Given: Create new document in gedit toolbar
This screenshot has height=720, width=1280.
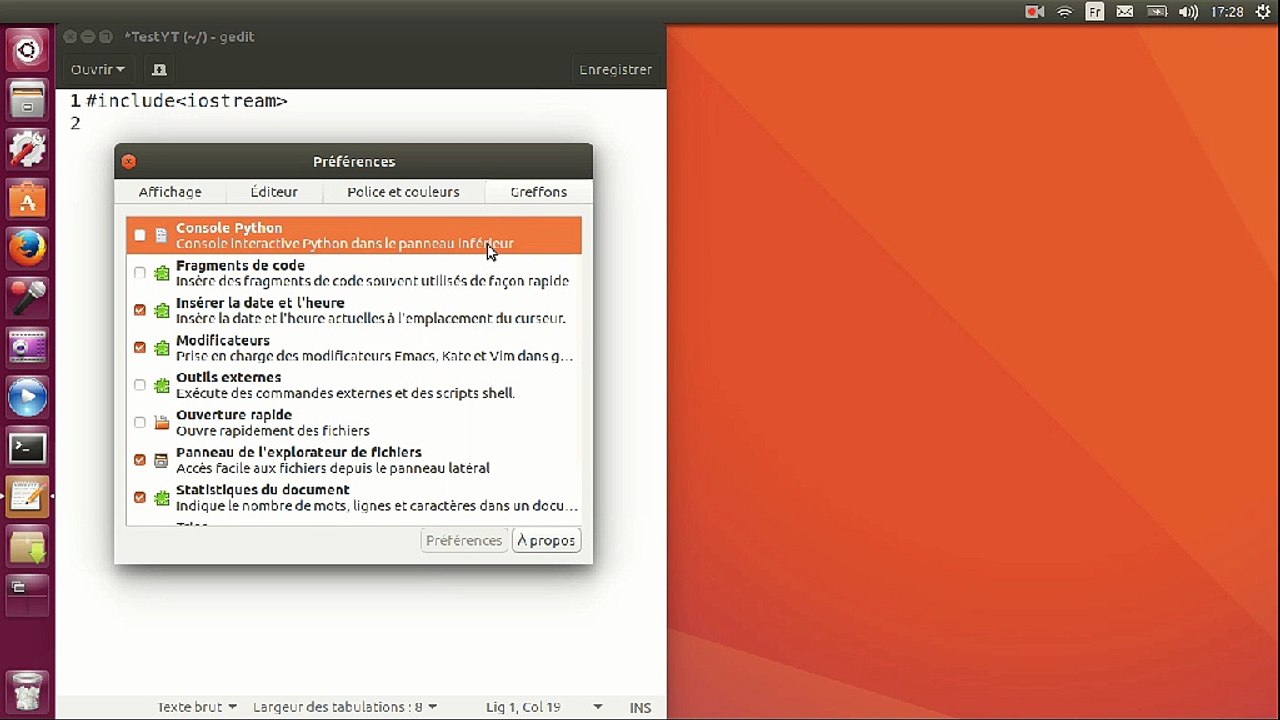Looking at the screenshot, I should pos(159,69).
